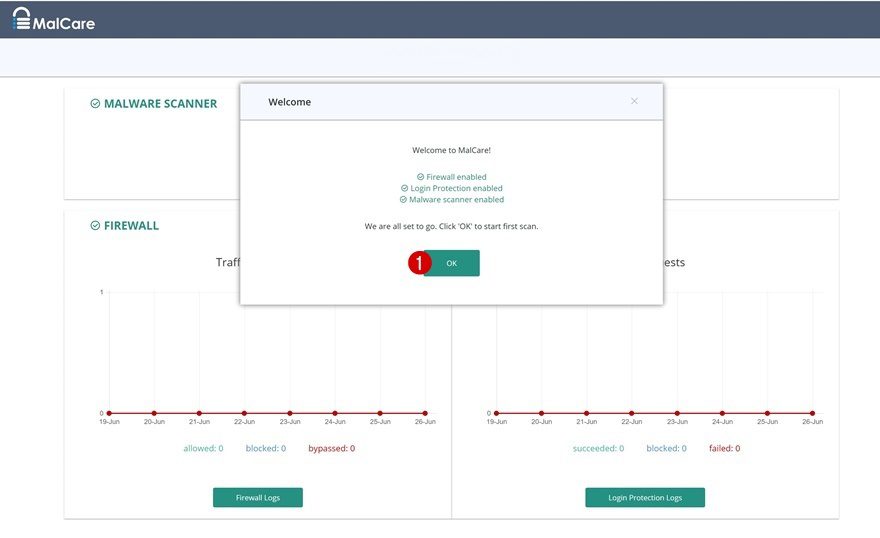
Task: Open the Login Protection Logs
Action: click(x=645, y=497)
